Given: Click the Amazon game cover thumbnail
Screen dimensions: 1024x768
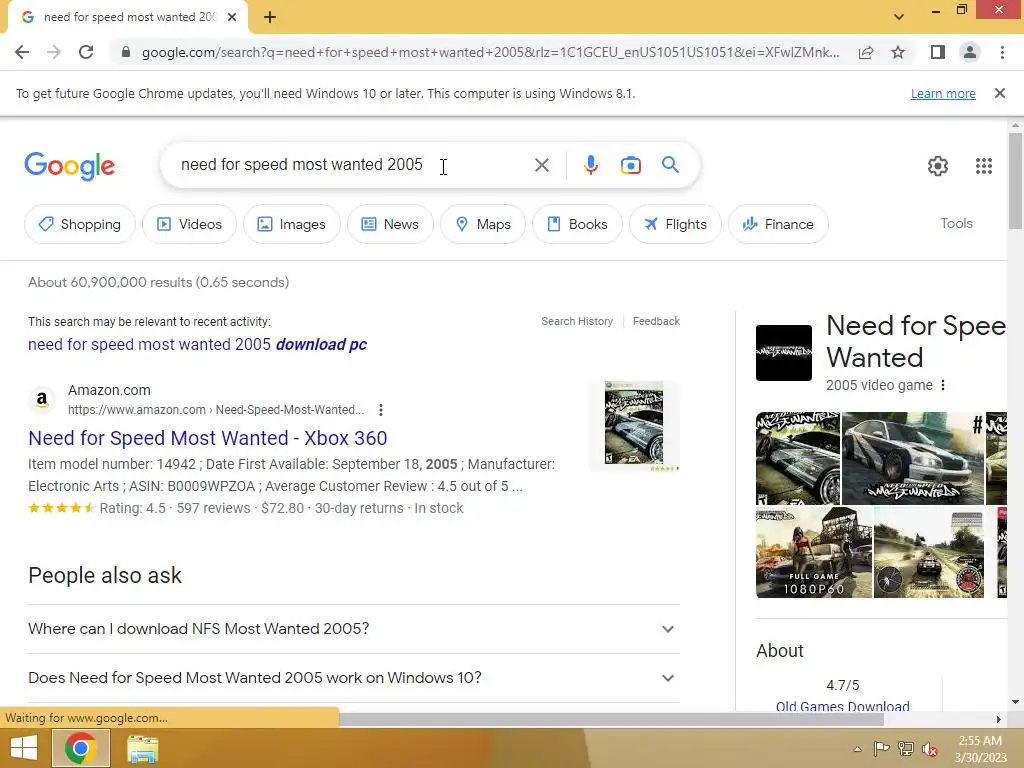Looking at the screenshot, I should click(x=634, y=426).
